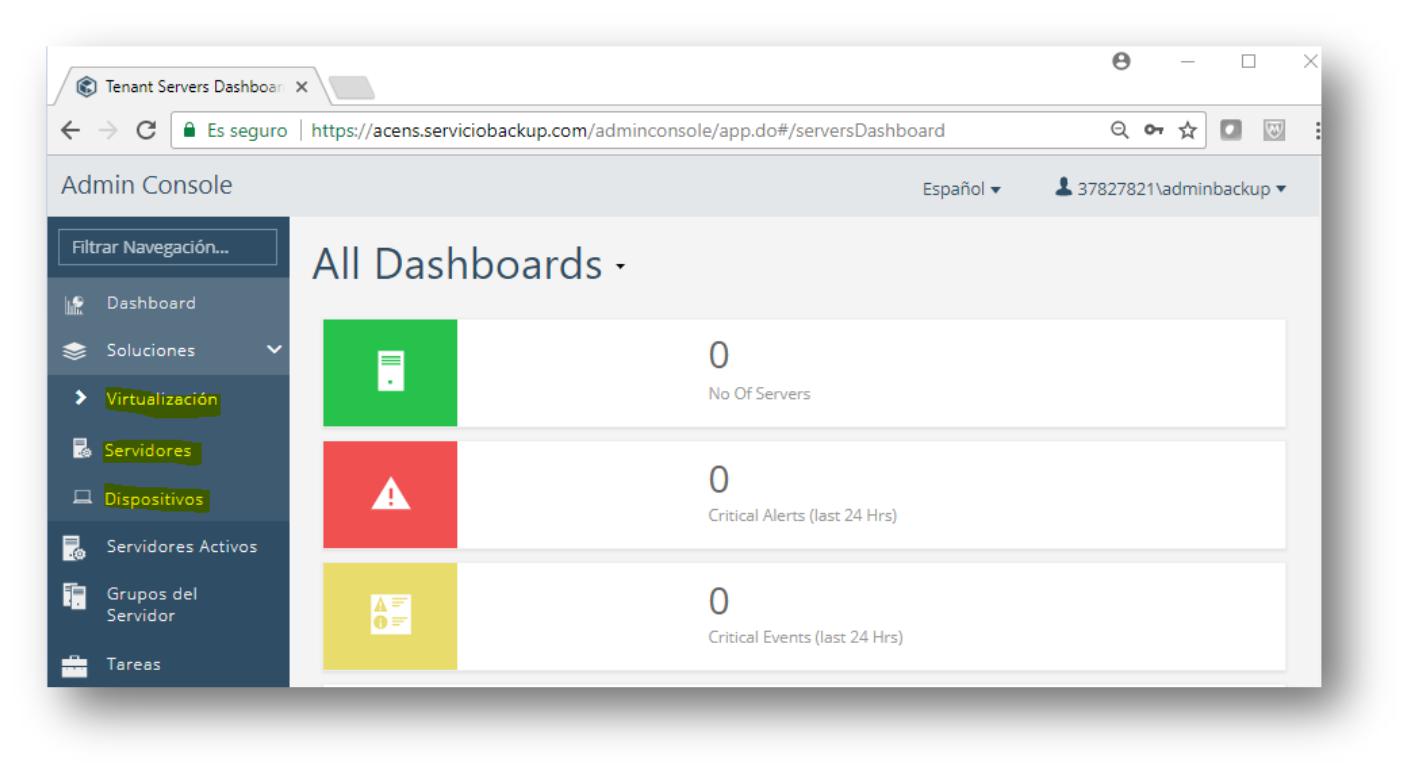
Task: Click the Soluciones layers icon
Action: [74, 351]
